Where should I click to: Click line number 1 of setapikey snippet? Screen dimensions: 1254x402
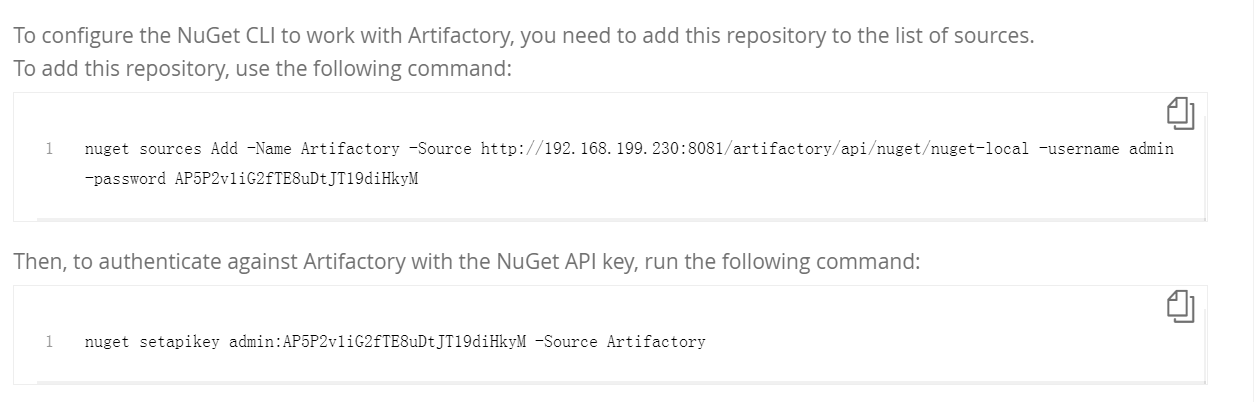49,342
